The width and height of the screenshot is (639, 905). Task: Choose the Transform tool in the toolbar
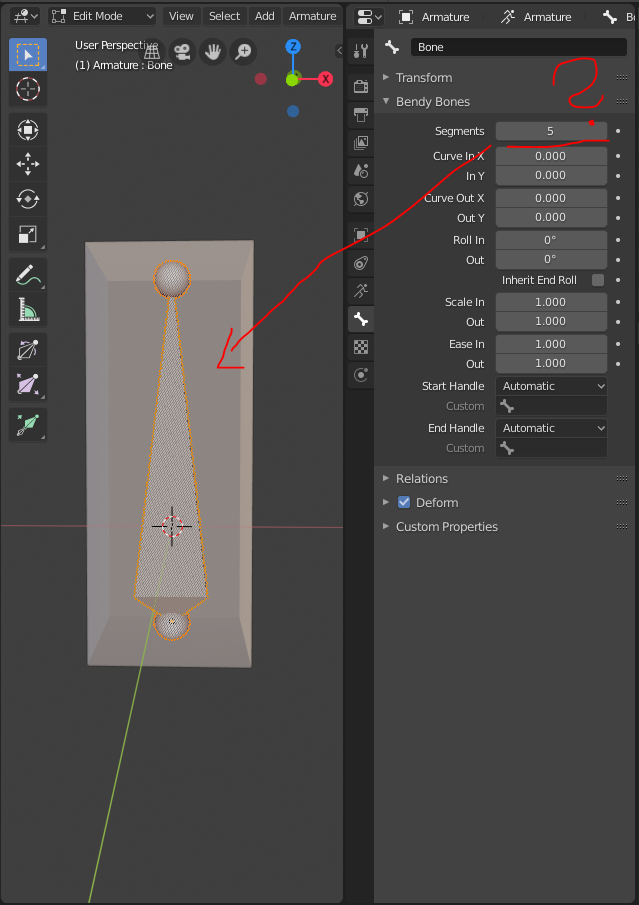click(28, 130)
